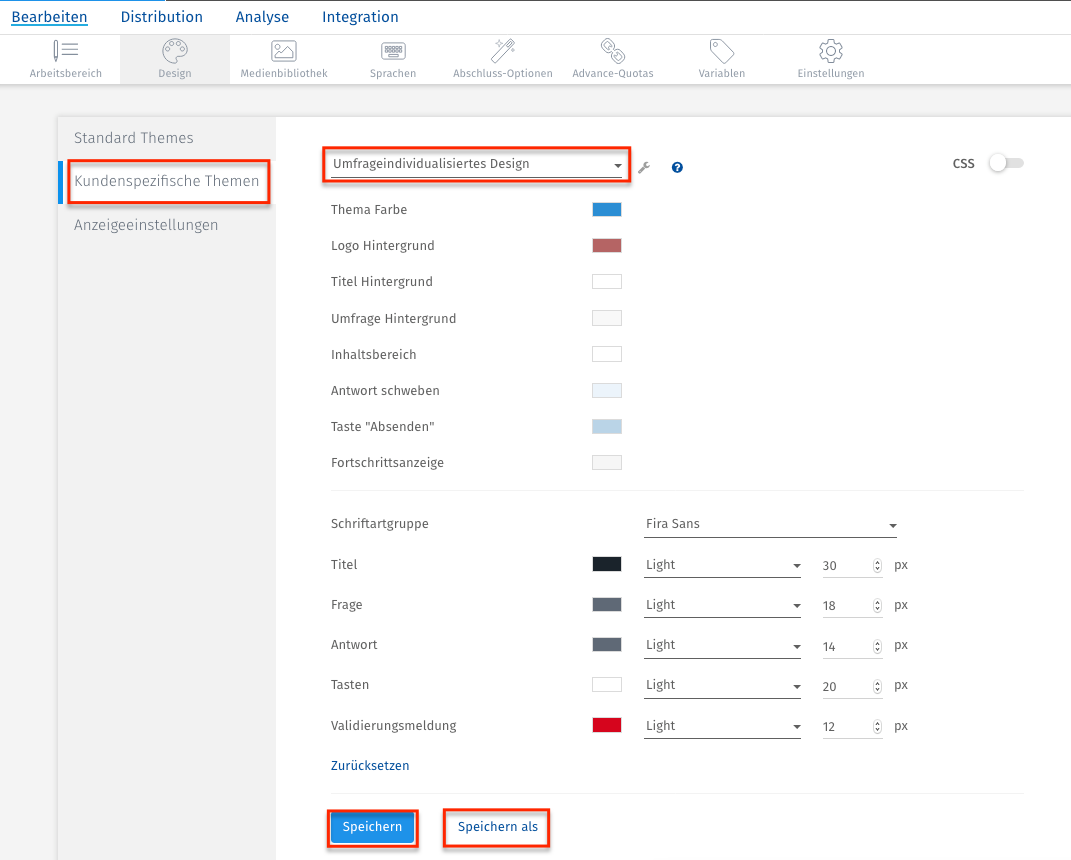This screenshot has width=1071, height=860.
Task: Select Anzeigeeinstellungen in the sidebar
Action: point(146,225)
